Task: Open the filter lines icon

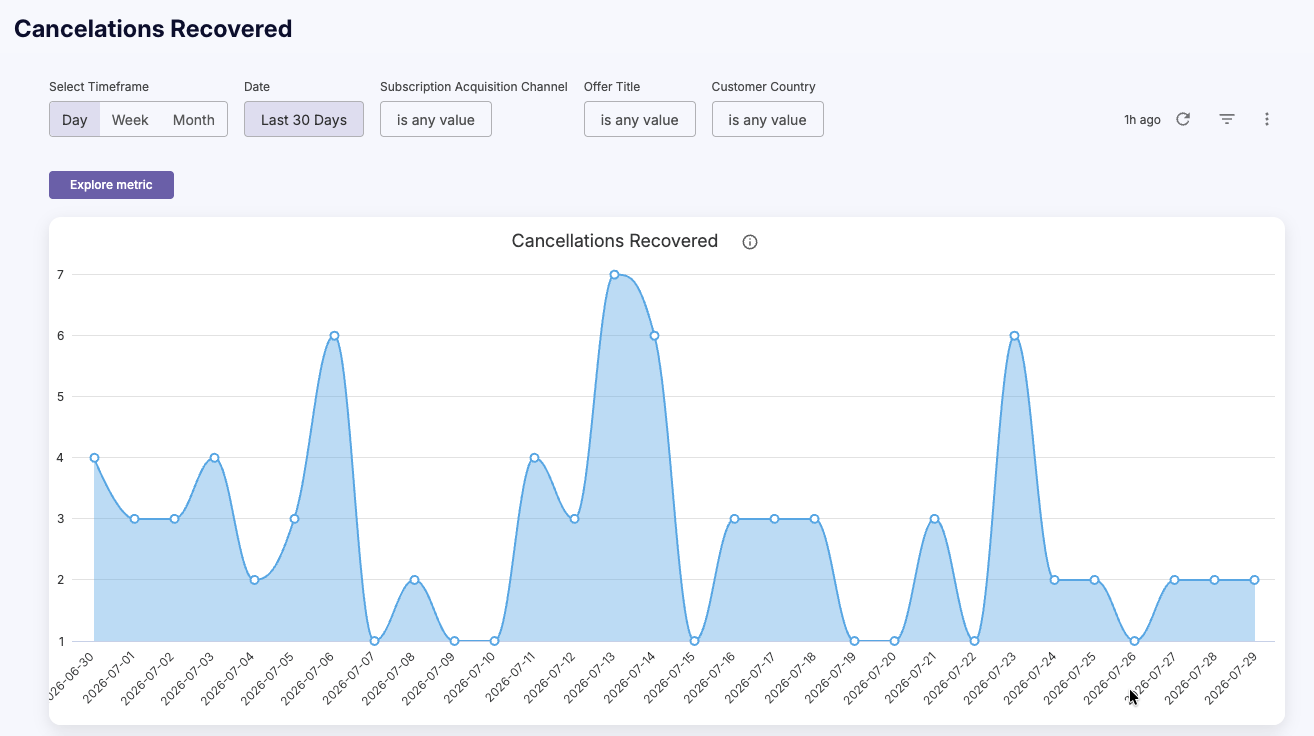Action: (1227, 119)
